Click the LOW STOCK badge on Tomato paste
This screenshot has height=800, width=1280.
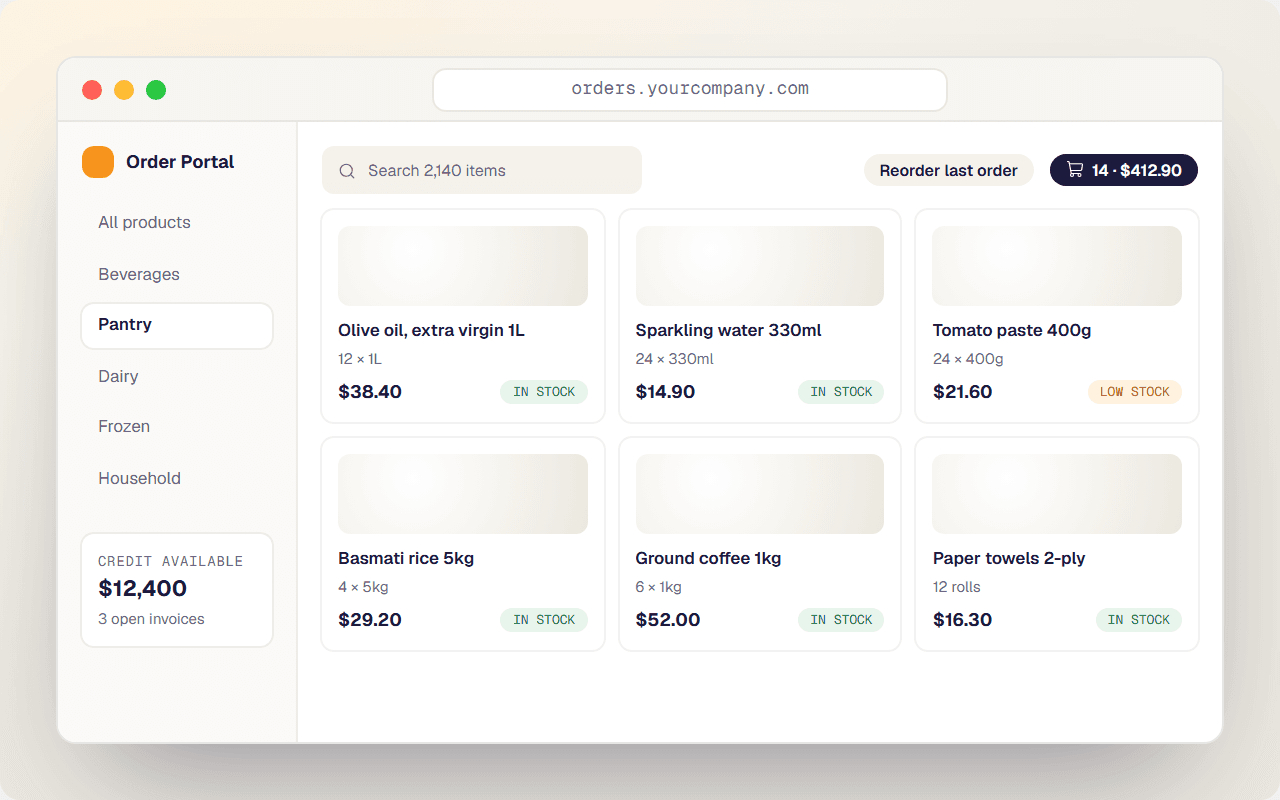pos(1135,392)
